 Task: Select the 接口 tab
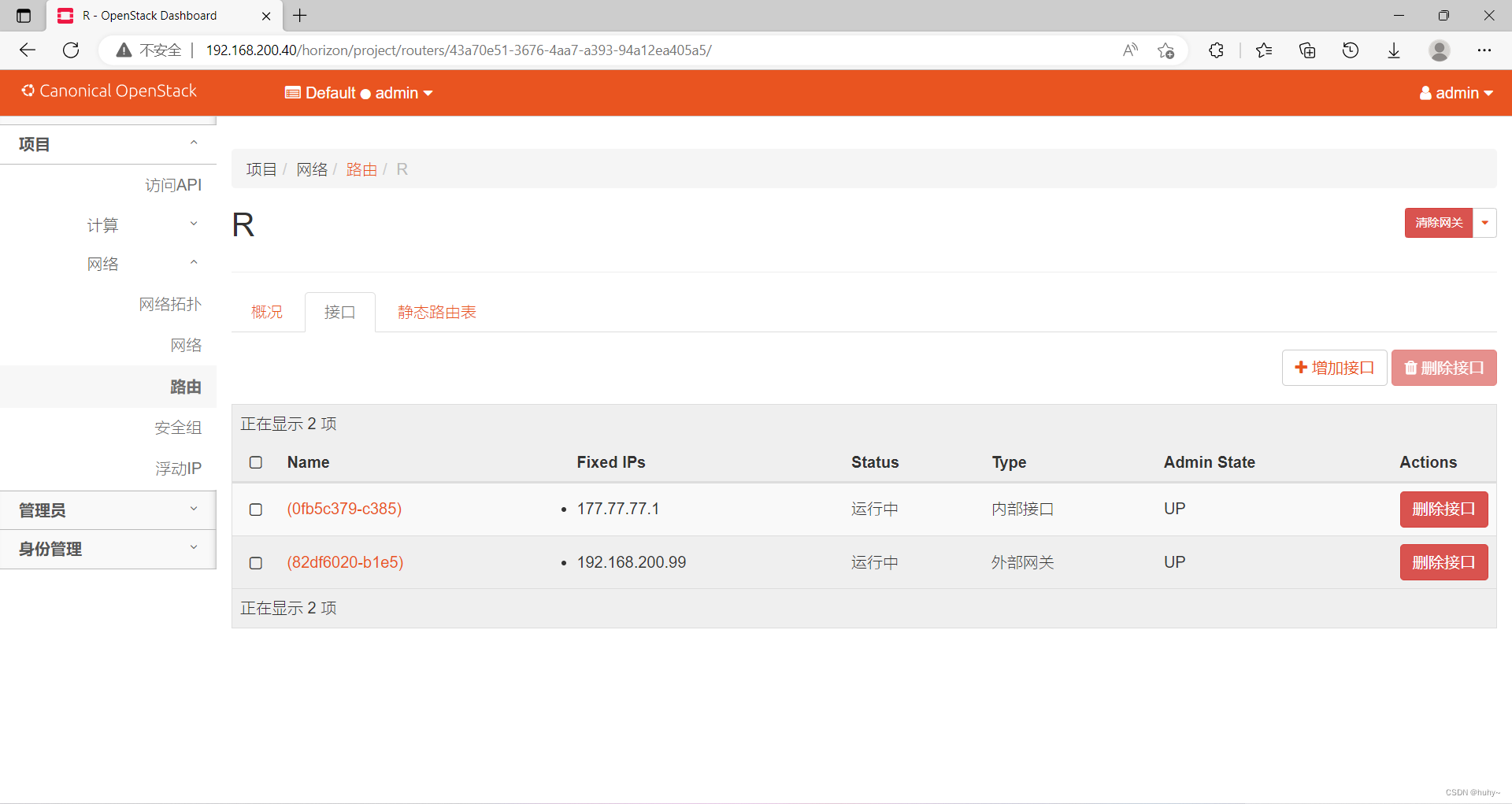(339, 312)
